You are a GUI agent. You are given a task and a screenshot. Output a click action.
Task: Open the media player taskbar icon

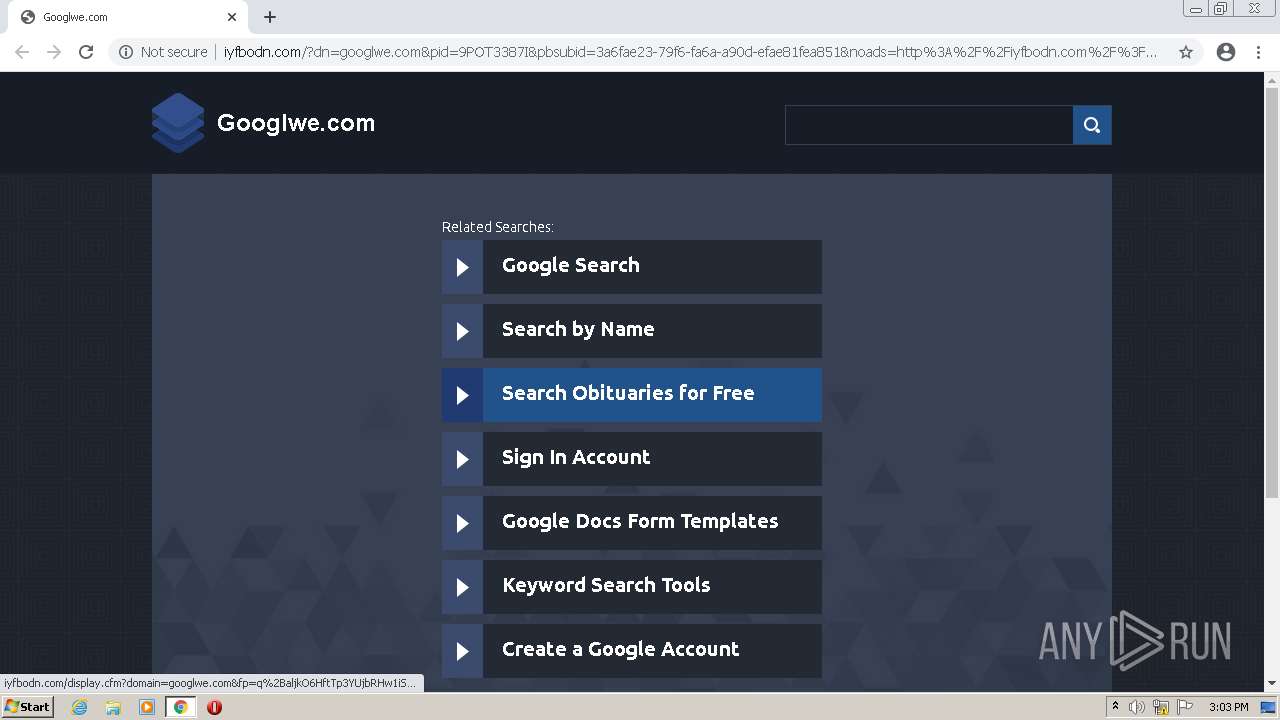coord(147,707)
